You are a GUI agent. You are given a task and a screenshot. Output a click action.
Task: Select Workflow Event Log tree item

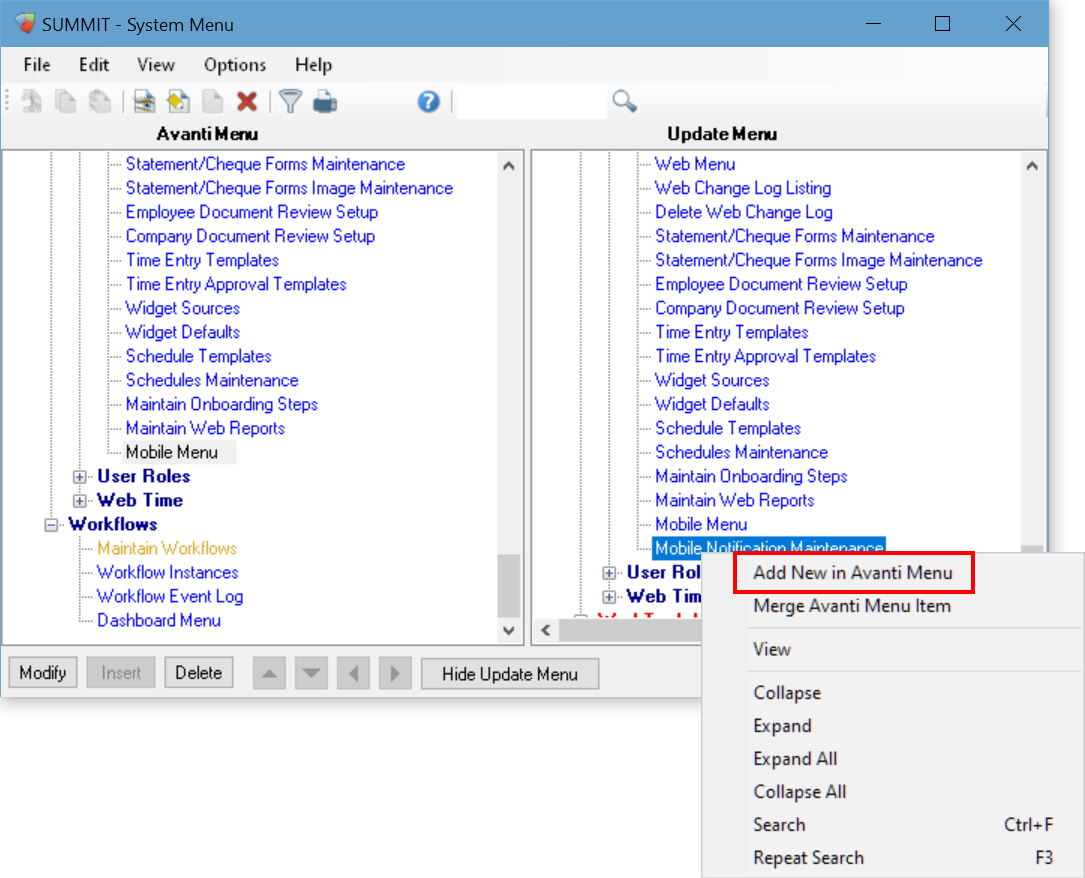coord(170,596)
